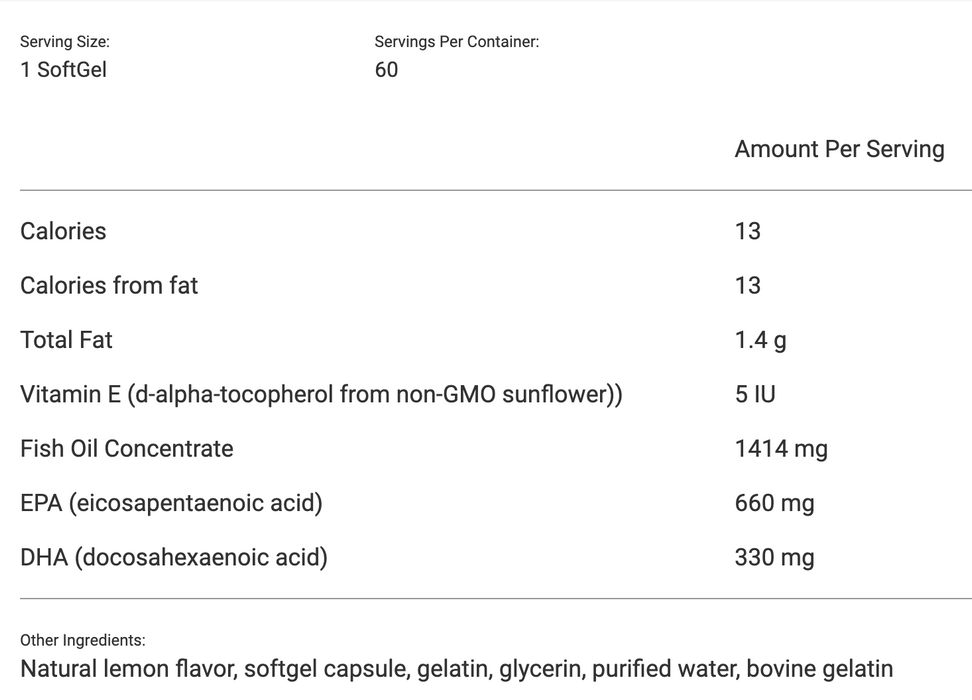Viewport: 972px width, 700px height.
Task: Select the servings count "60"
Action: tap(386, 69)
